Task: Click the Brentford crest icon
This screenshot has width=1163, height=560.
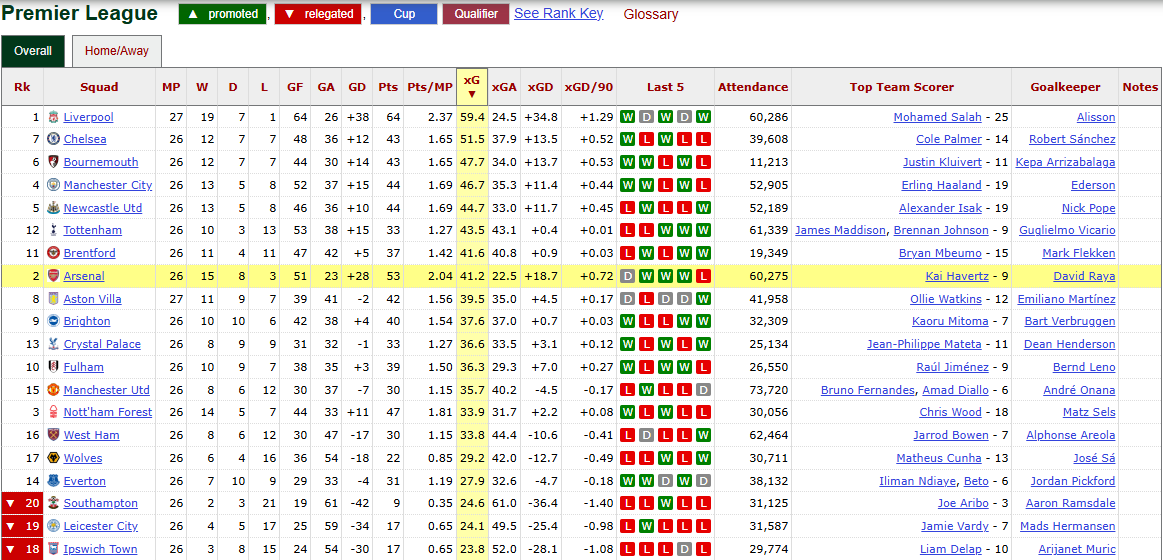Action: [53, 253]
